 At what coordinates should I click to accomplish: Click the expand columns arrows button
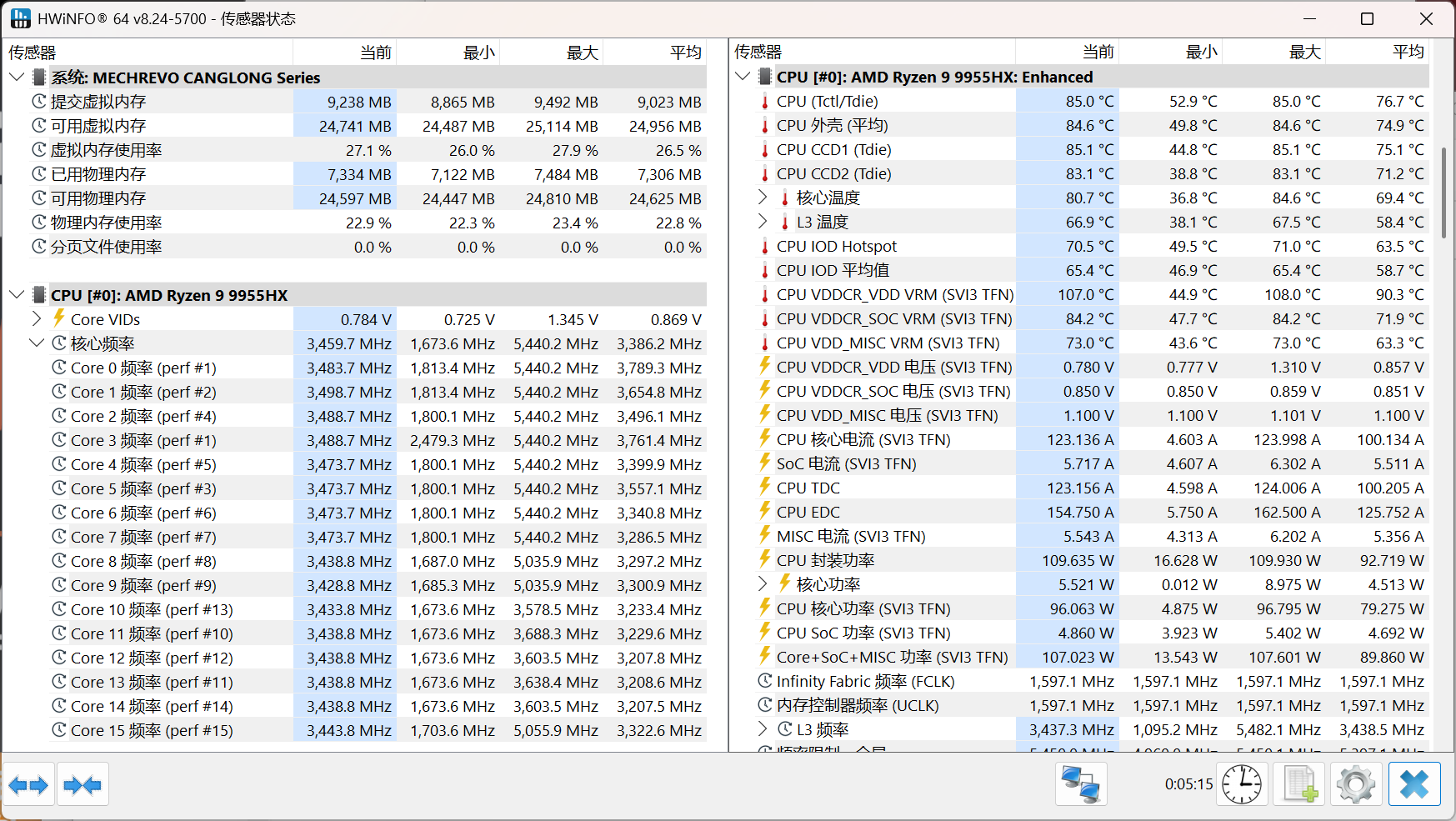(x=28, y=784)
